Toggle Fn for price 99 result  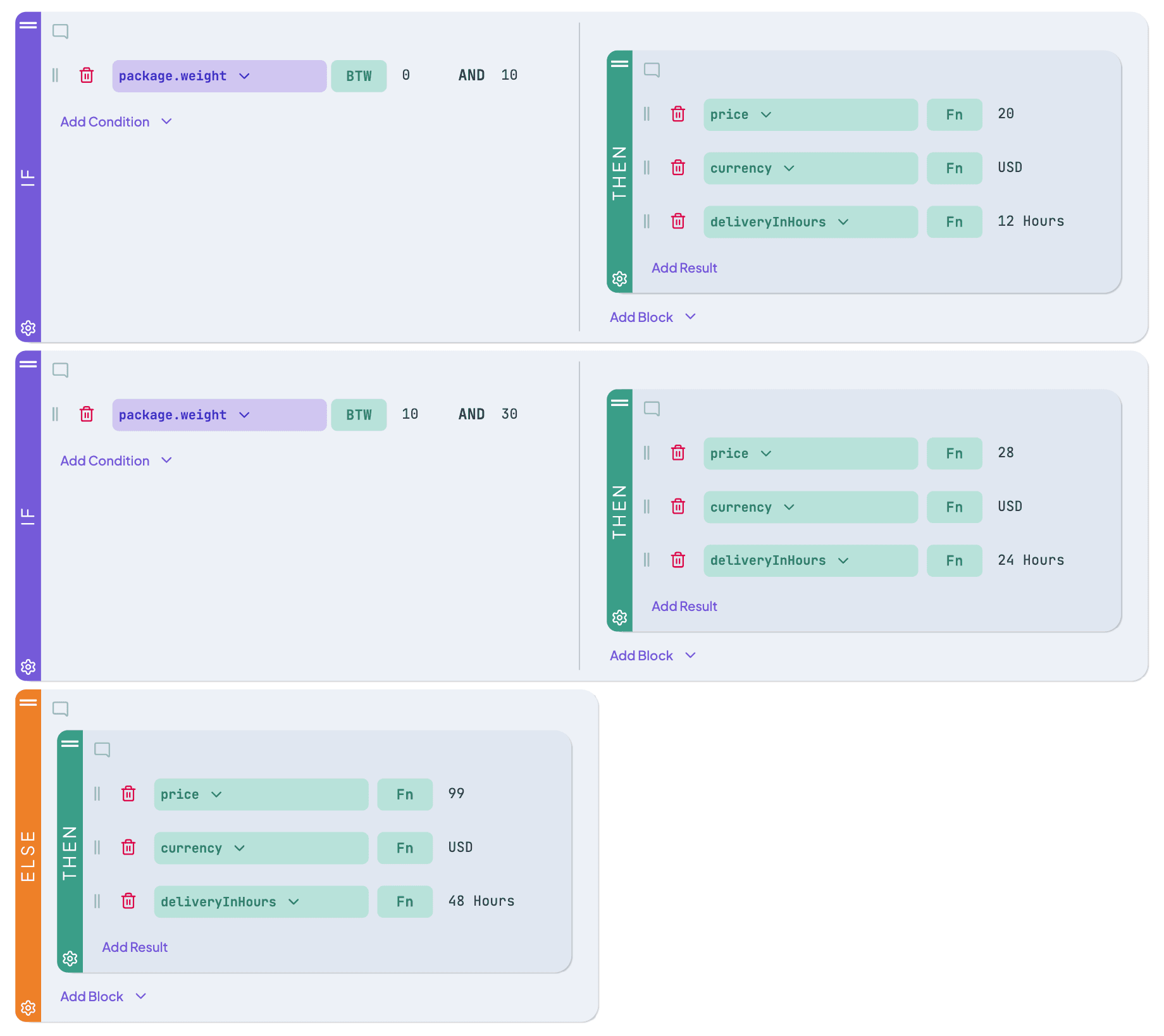405,794
